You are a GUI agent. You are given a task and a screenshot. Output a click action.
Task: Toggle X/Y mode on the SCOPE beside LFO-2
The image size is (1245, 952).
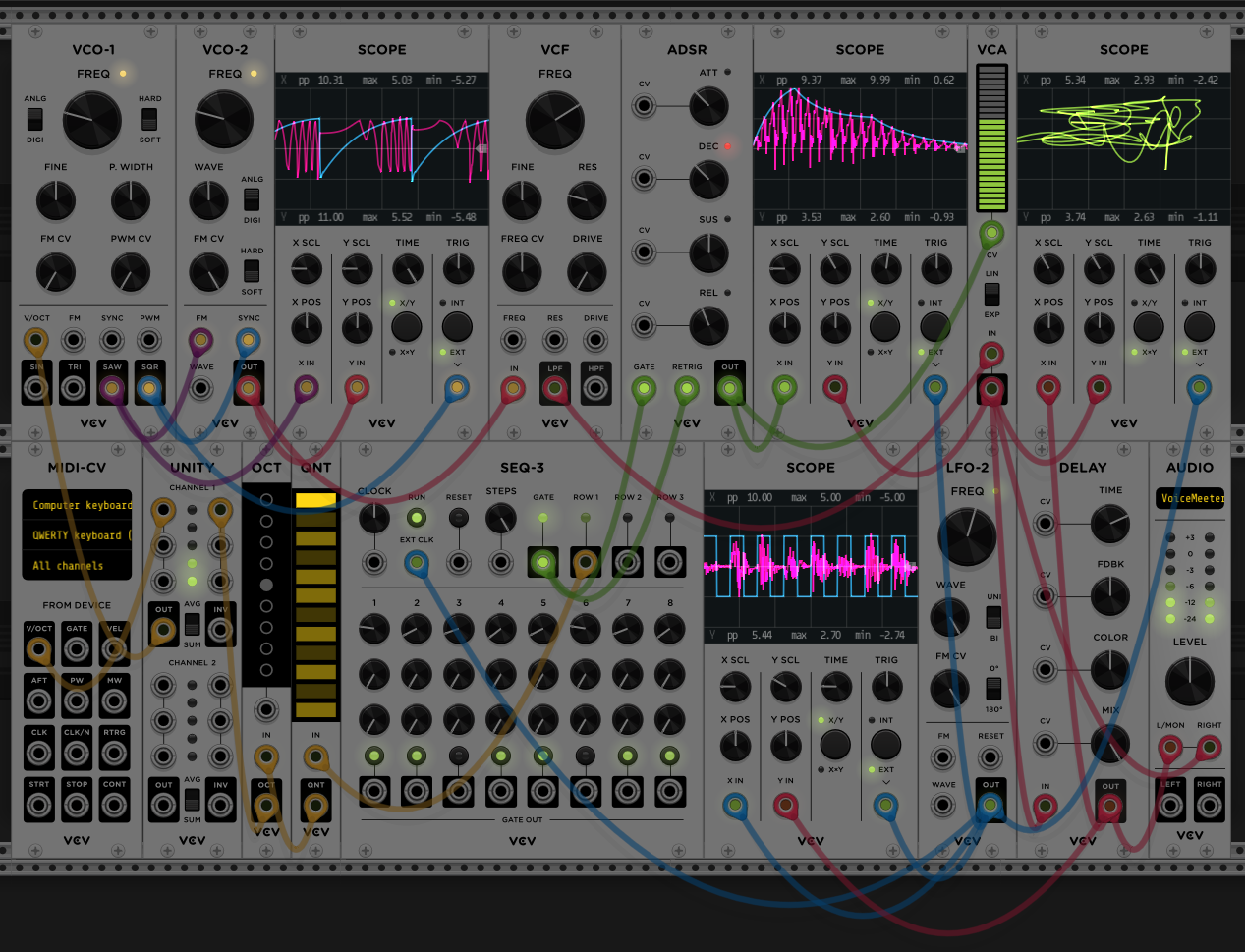click(x=834, y=744)
